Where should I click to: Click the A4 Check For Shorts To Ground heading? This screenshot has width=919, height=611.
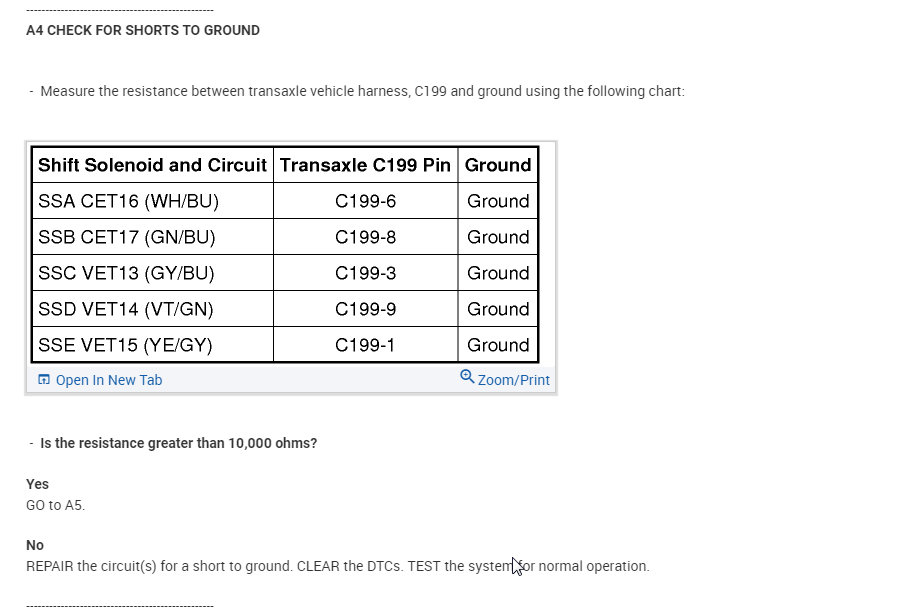tap(143, 30)
